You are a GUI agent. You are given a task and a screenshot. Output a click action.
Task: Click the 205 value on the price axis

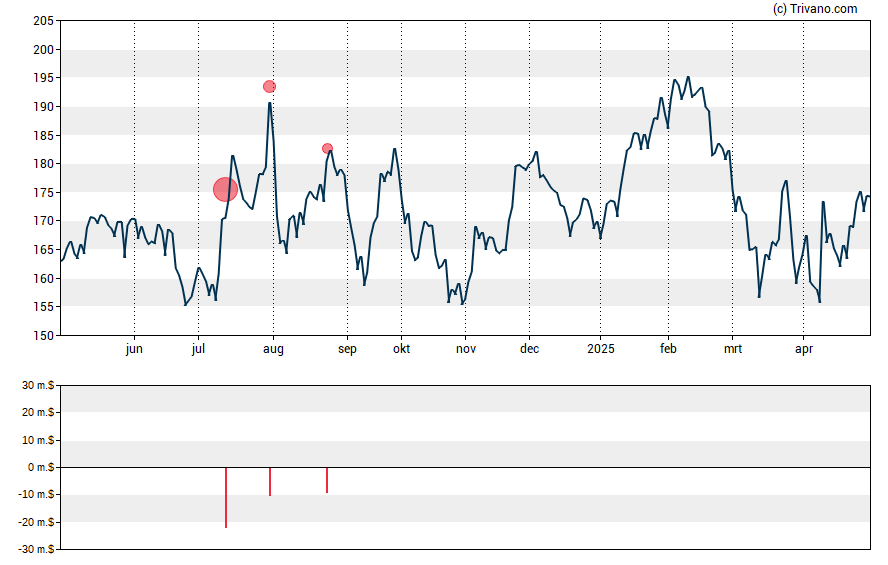(x=44, y=21)
